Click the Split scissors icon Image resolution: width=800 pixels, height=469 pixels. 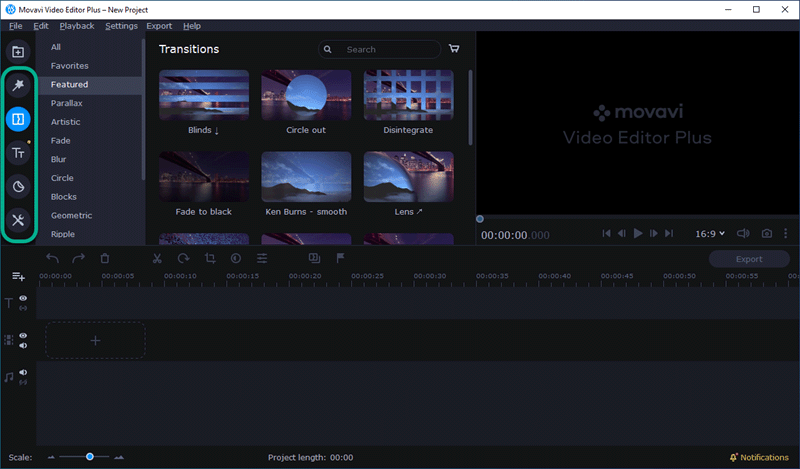click(157, 258)
